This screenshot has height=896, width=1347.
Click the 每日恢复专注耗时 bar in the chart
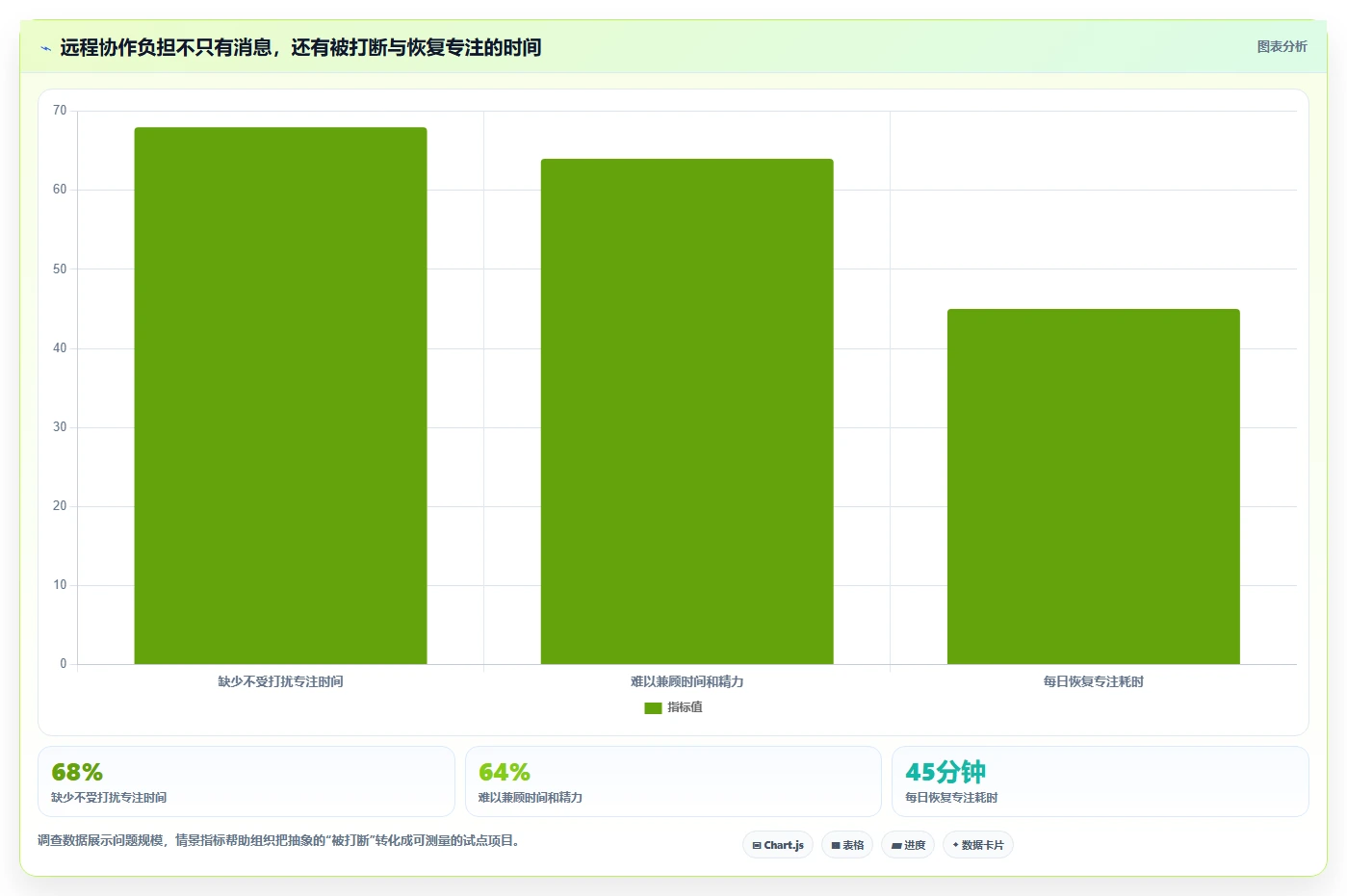1093,486
